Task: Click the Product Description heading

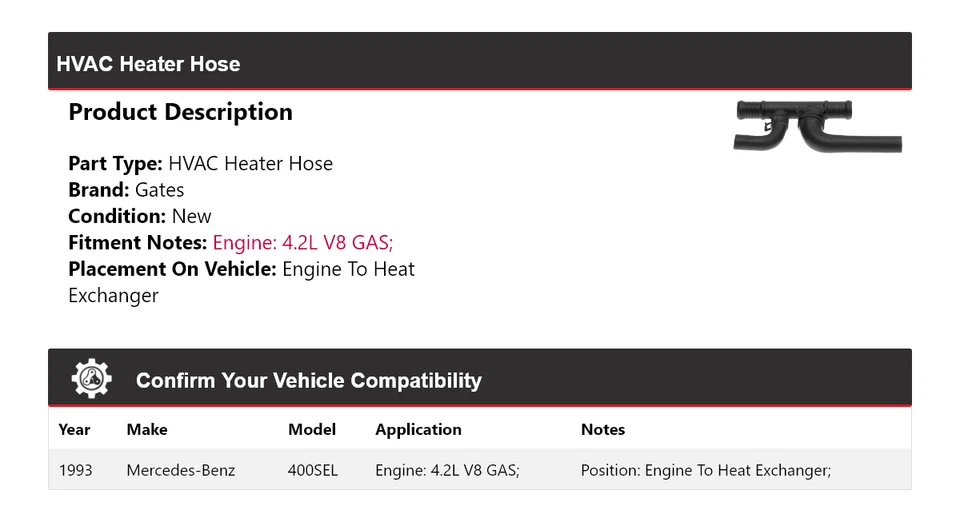Action: pyautogui.click(x=180, y=112)
